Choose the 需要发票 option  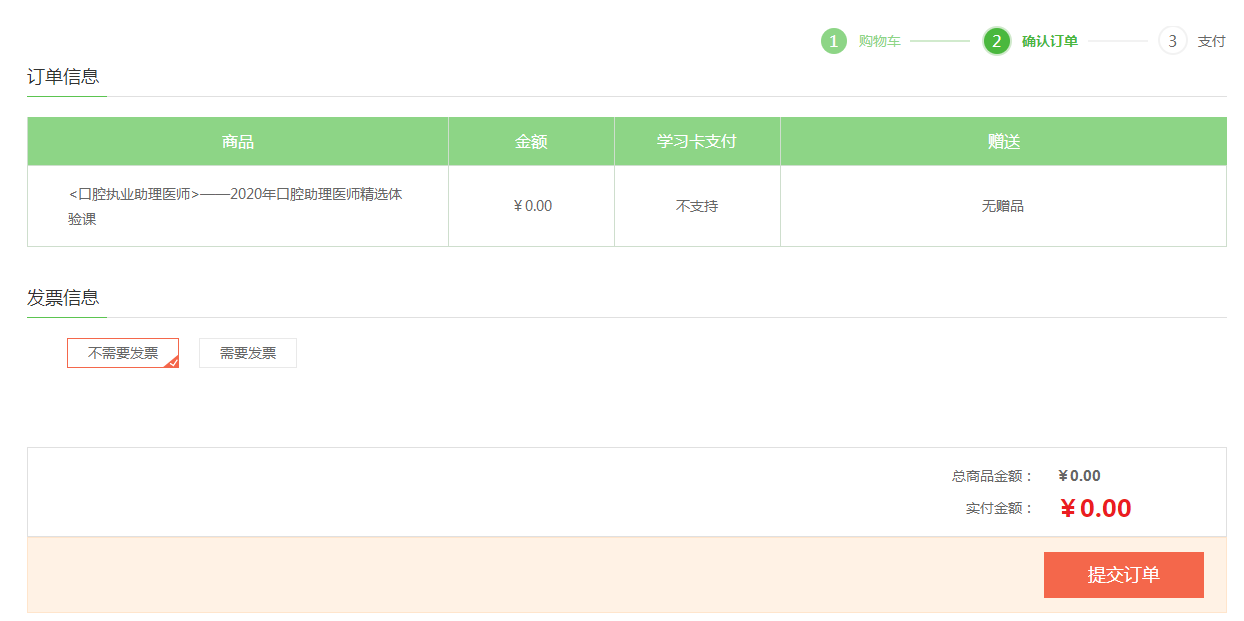point(248,353)
